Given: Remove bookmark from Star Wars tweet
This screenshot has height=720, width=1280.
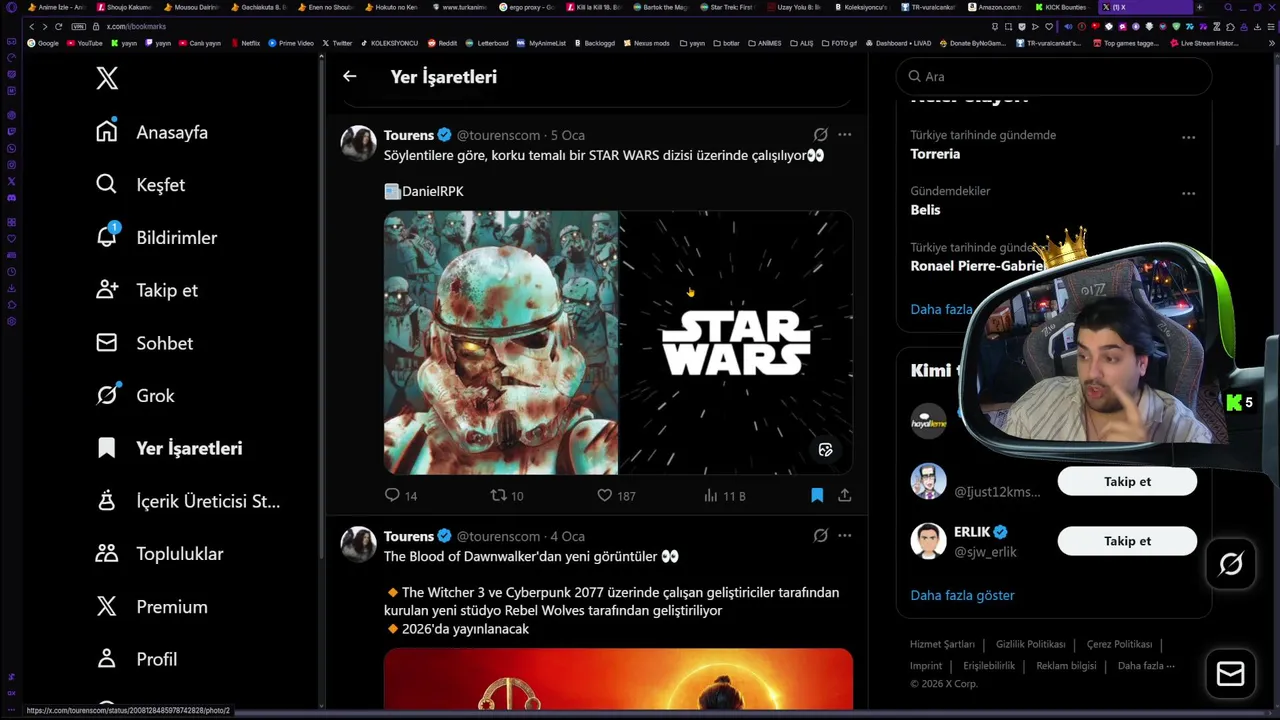Looking at the screenshot, I should tap(817, 495).
